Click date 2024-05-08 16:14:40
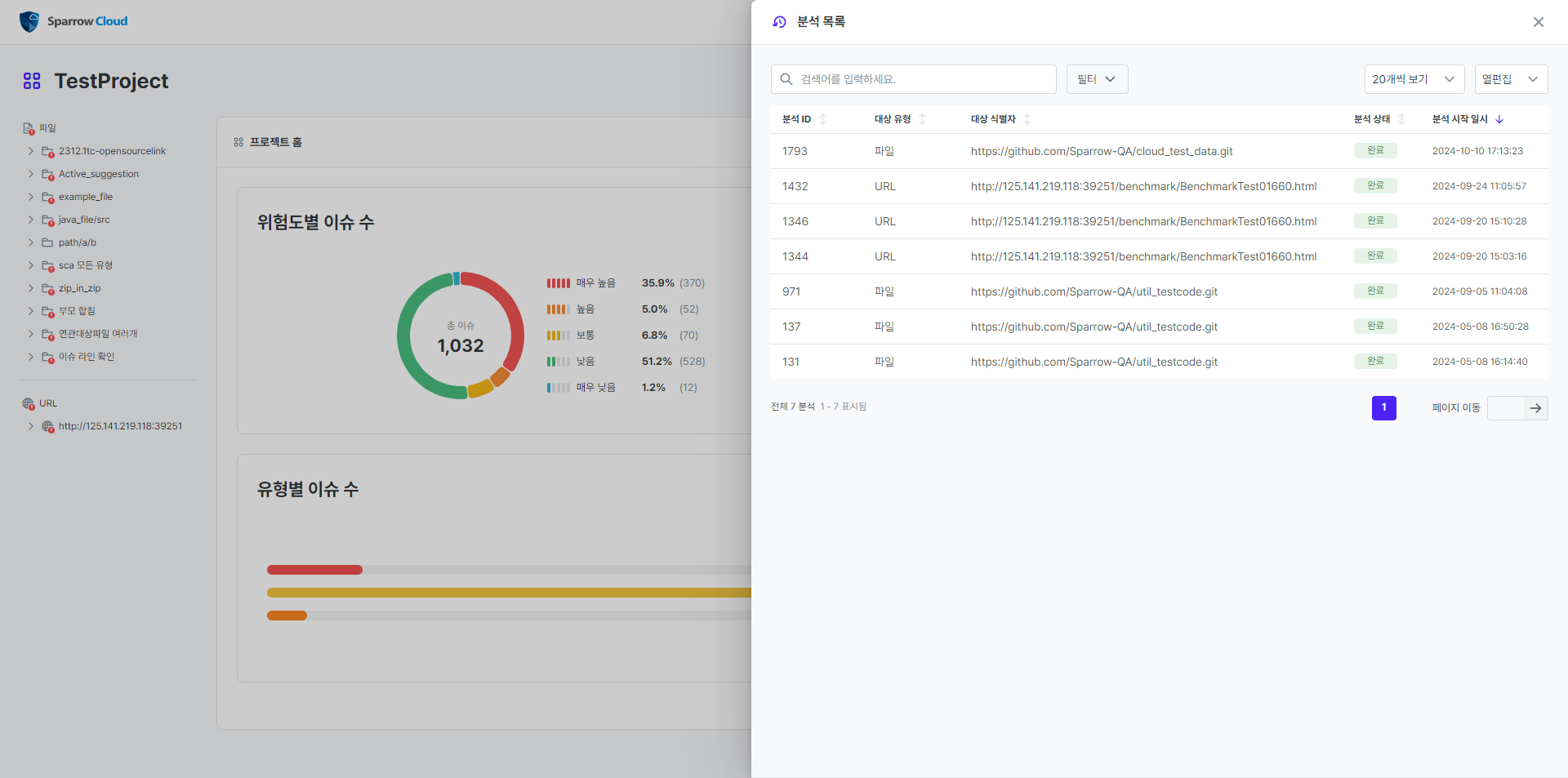The image size is (1568, 778). pos(1480,362)
